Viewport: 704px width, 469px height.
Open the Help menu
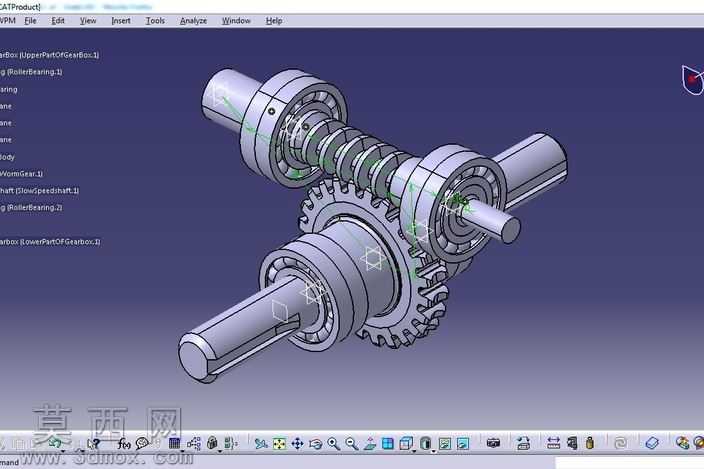[x=274, y=21]
